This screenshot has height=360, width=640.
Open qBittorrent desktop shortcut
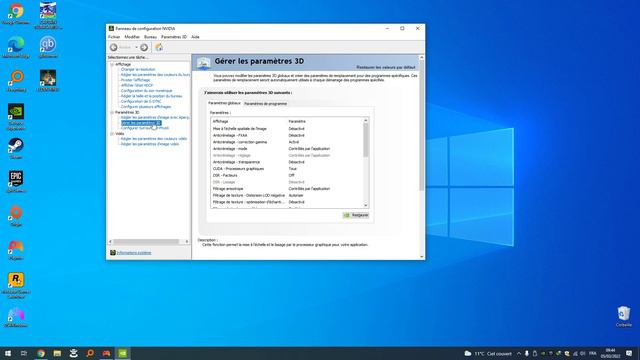pyautogui.click(x=48, y=47)
